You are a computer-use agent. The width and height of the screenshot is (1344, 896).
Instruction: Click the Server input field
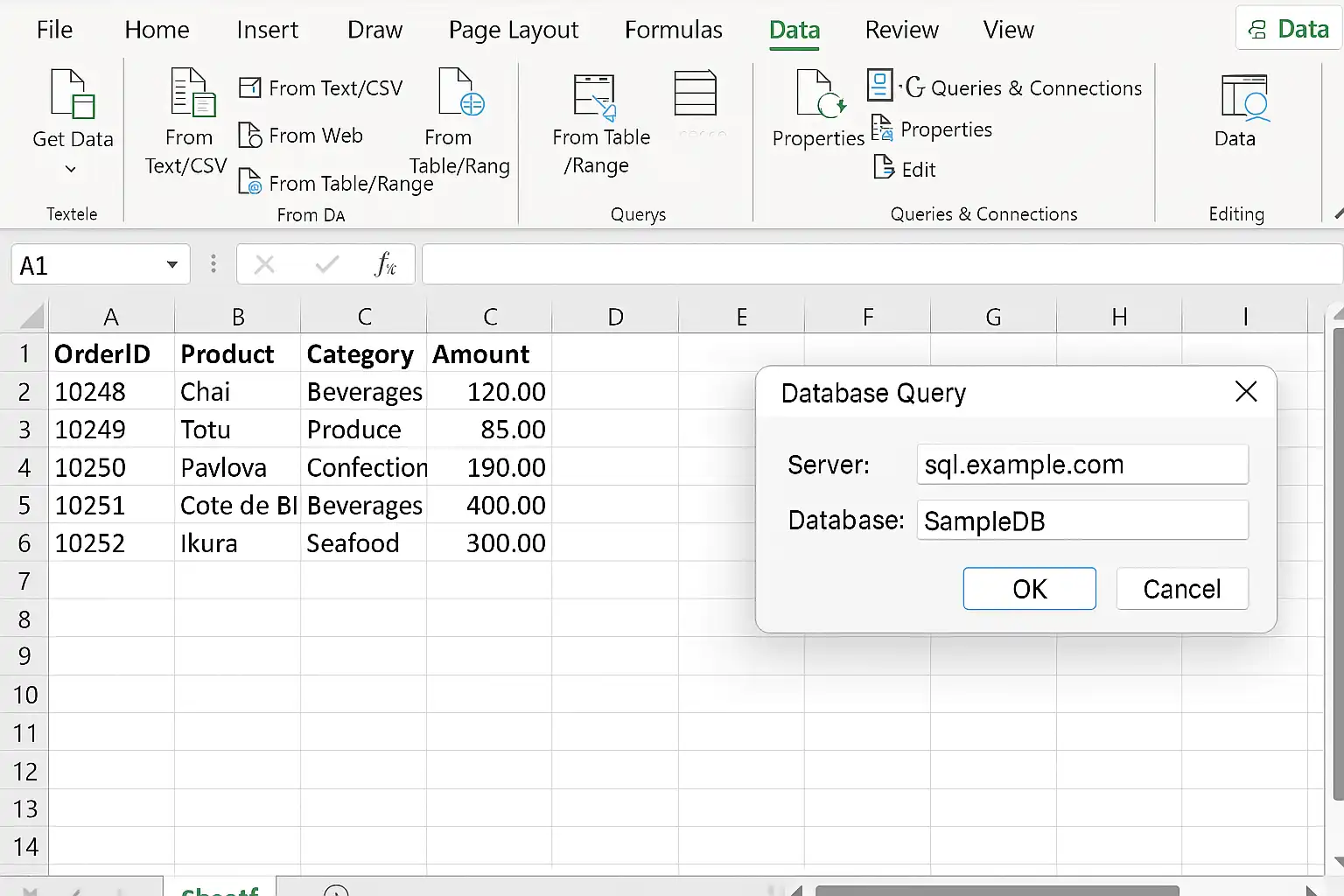[x=1082, y=464]
